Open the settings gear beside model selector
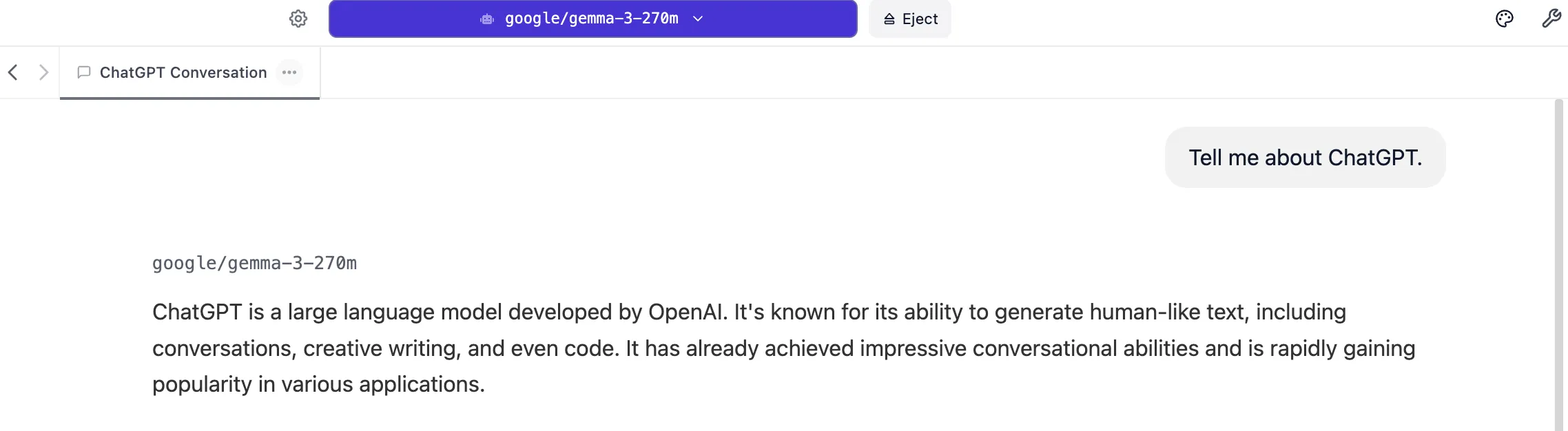 click(298, 19)
